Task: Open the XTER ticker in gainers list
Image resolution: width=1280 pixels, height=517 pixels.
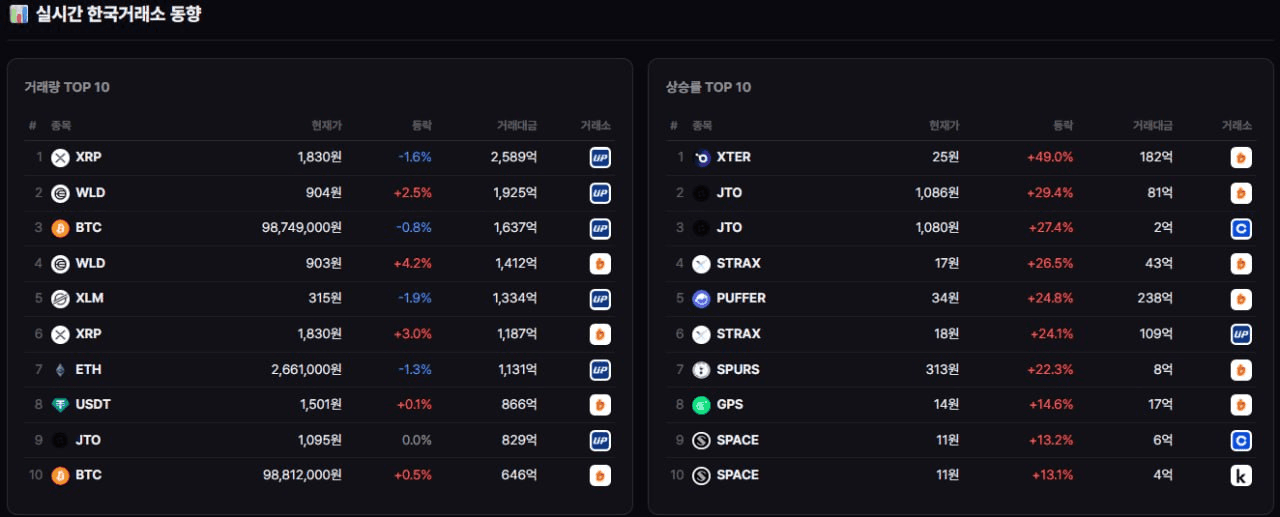Action: click(x=734, y=157)
